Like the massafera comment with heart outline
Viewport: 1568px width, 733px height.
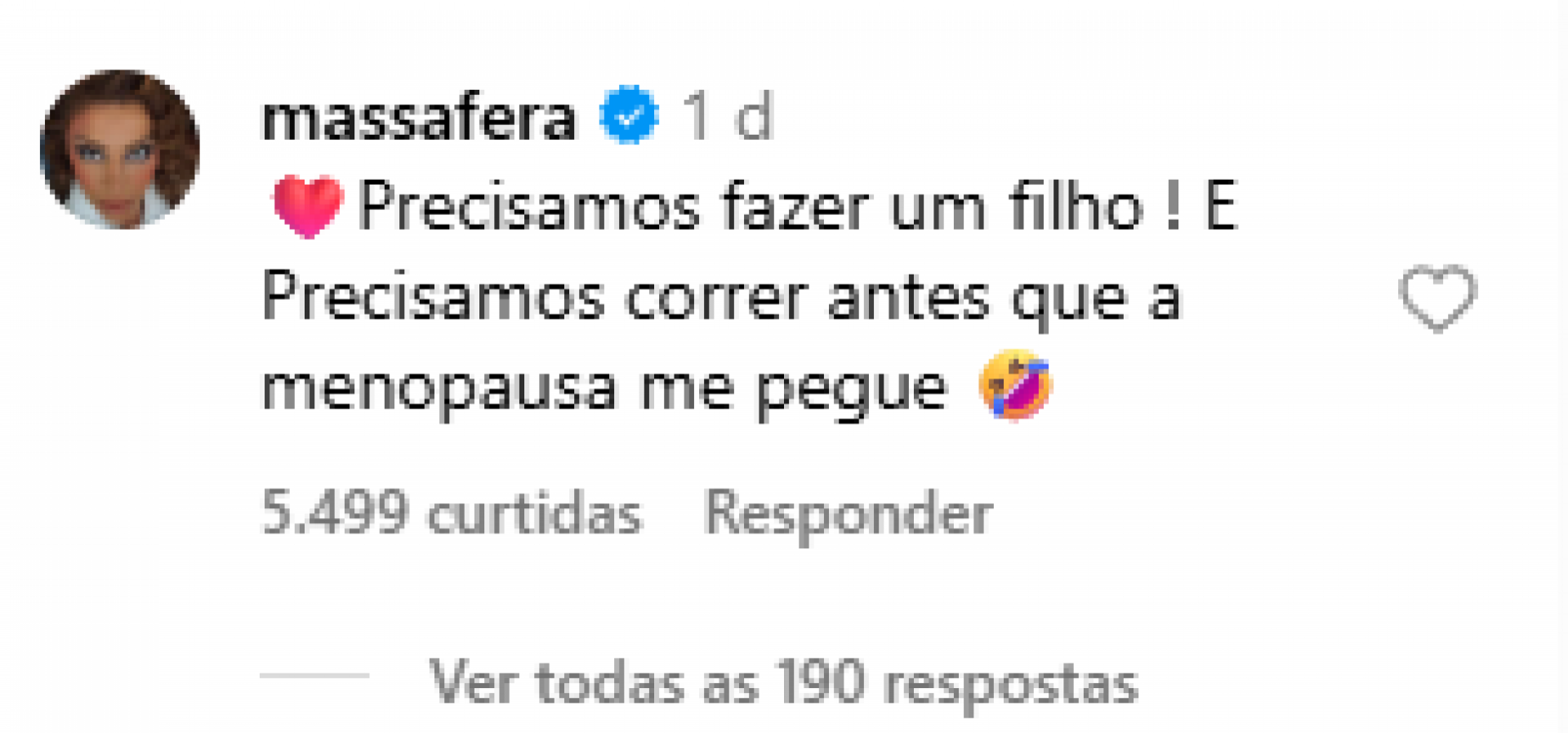[x=1437, y=298]
